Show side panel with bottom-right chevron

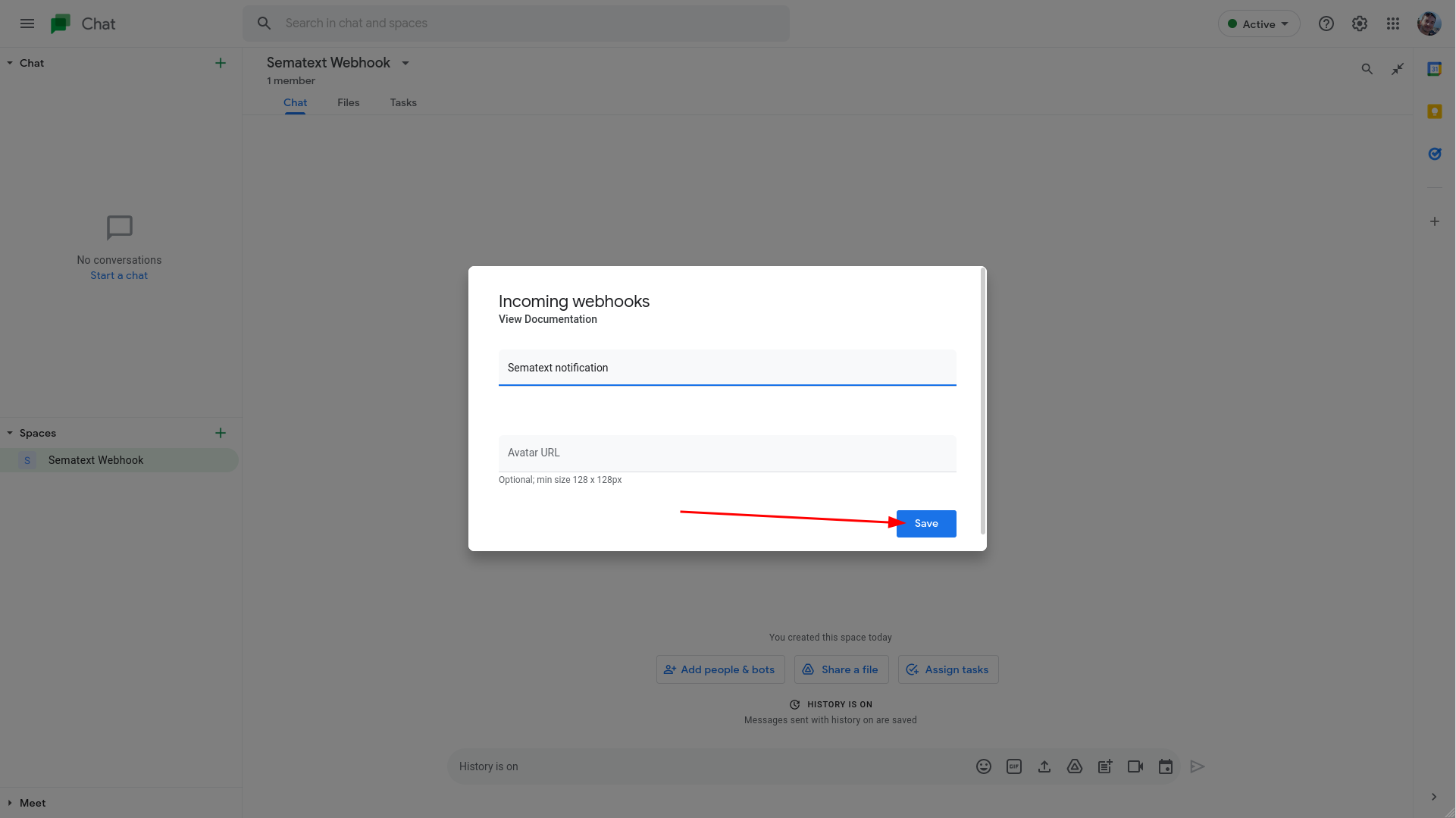click(x=1433, y=797)
